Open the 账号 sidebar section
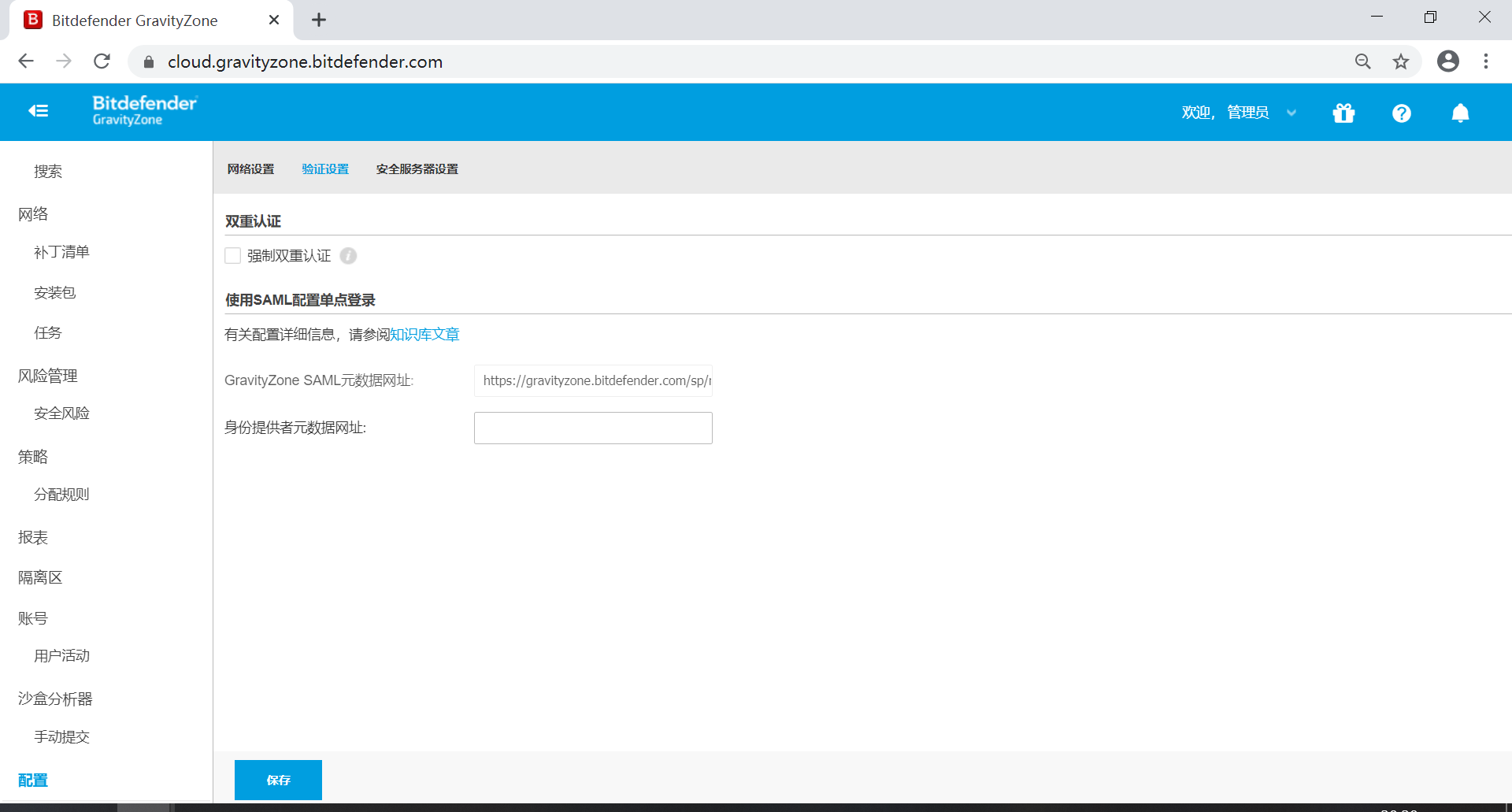Viewport: 1512px width, 812px height. click(x=33, y=618)
